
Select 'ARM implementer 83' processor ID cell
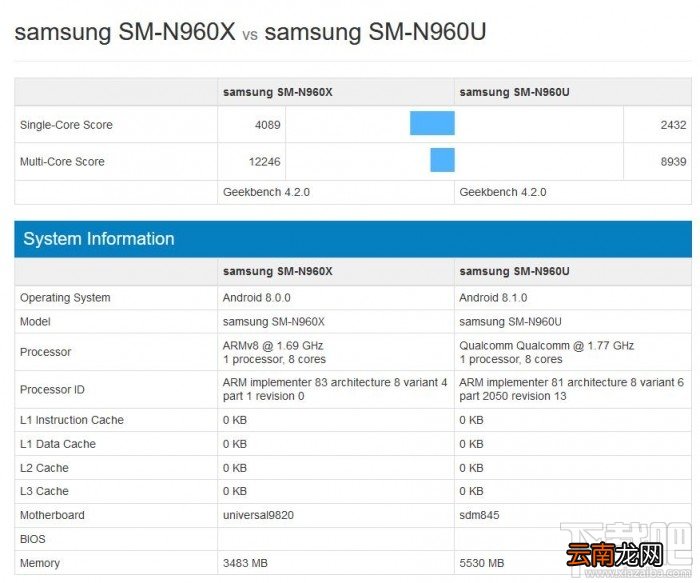click(x=335, y=389)
